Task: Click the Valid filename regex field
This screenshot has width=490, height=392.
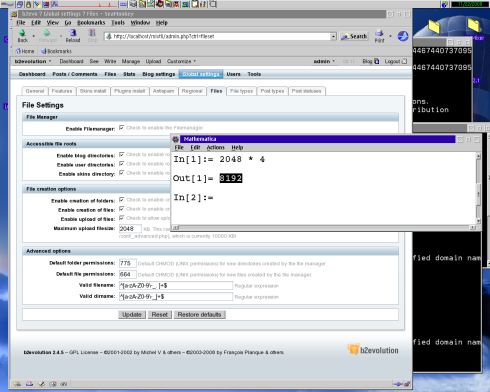Action: [x=176, y=286]
